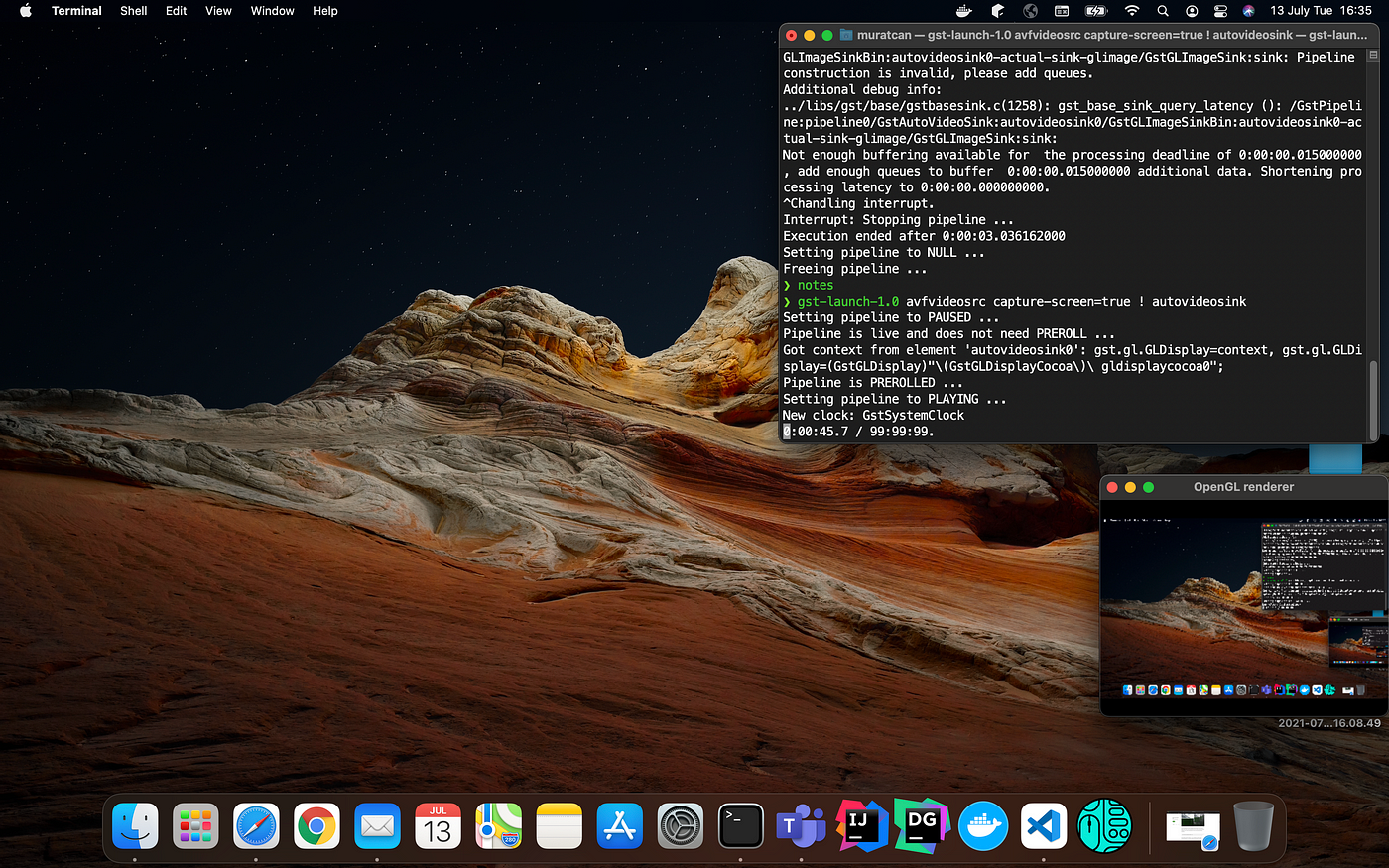Minimize the OpenGL renderer window
Screen dimensions: 1389x868
point(1130,487)
